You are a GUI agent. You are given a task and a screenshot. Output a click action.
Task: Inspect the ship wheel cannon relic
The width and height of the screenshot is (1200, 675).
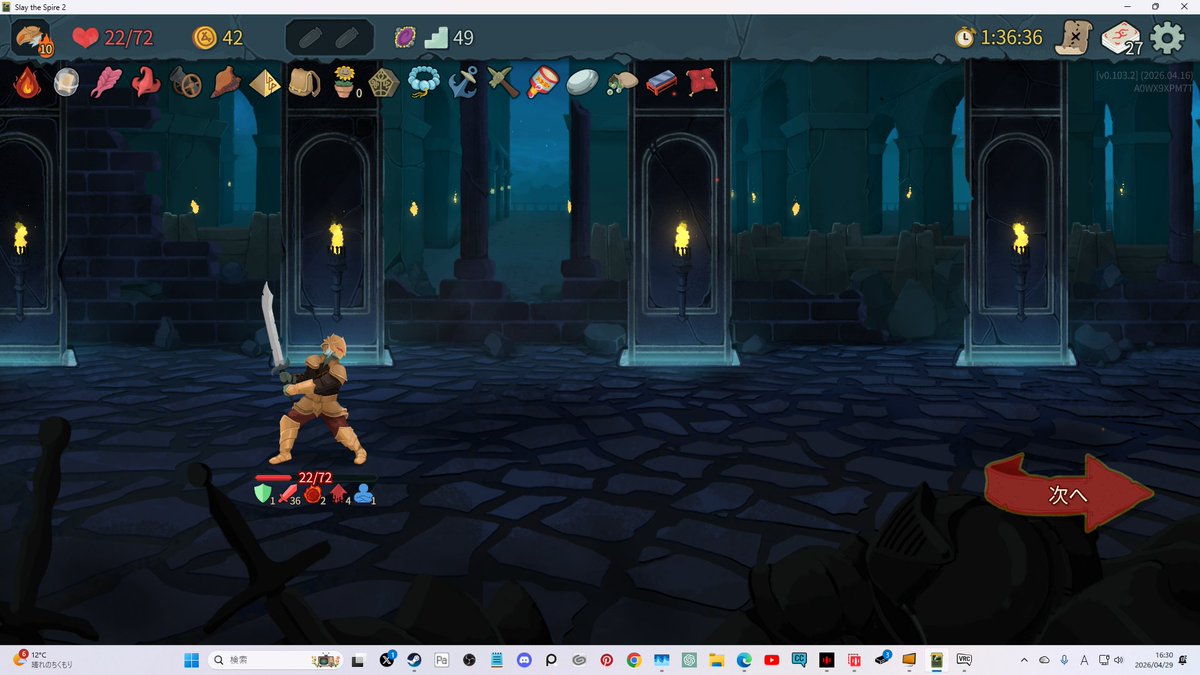click(185, 82)
